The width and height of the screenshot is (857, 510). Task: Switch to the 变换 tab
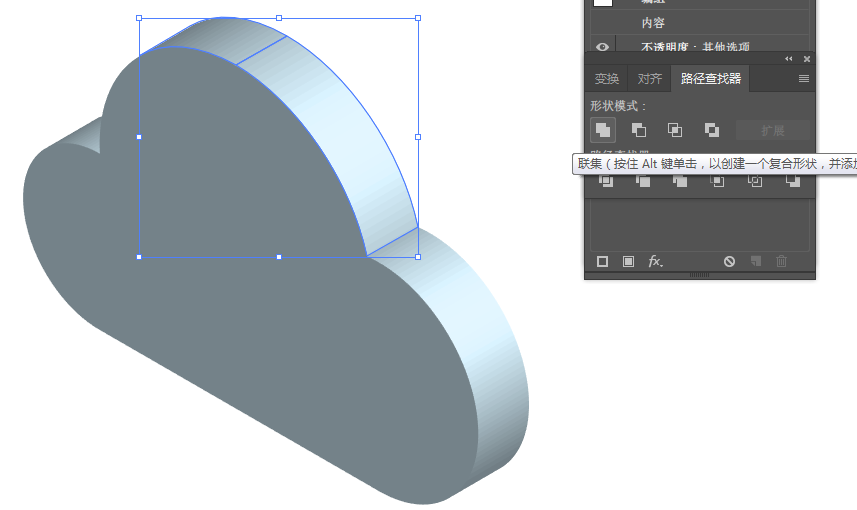607,79
